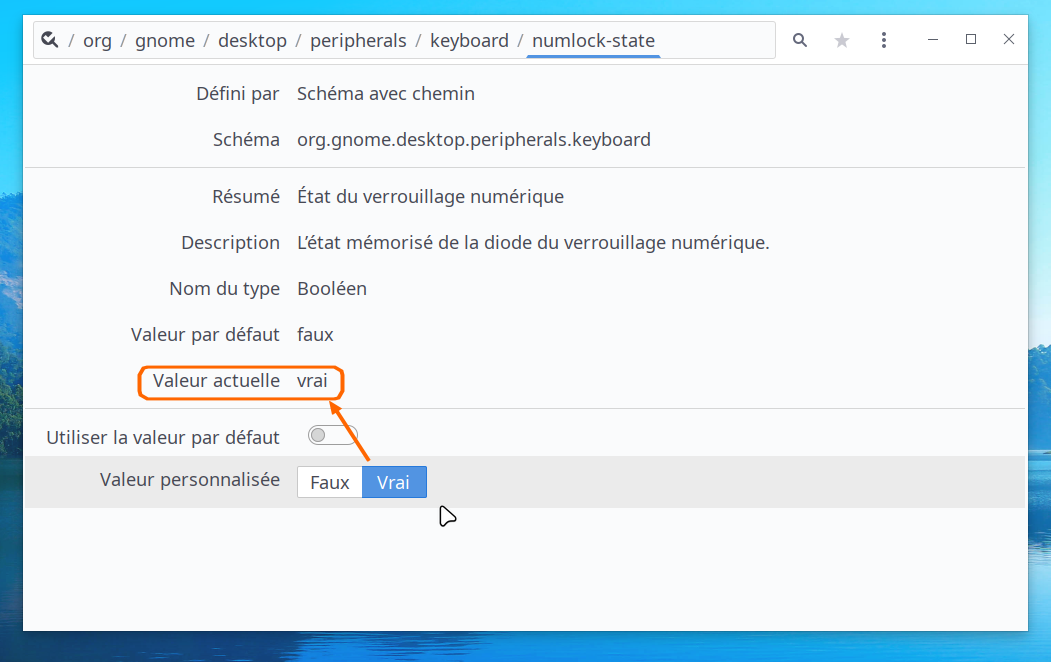Image resolution: width=1051 pixels, height=662 pixels.
Task: Close the dconf editor window
Action: coord(1008,40)
